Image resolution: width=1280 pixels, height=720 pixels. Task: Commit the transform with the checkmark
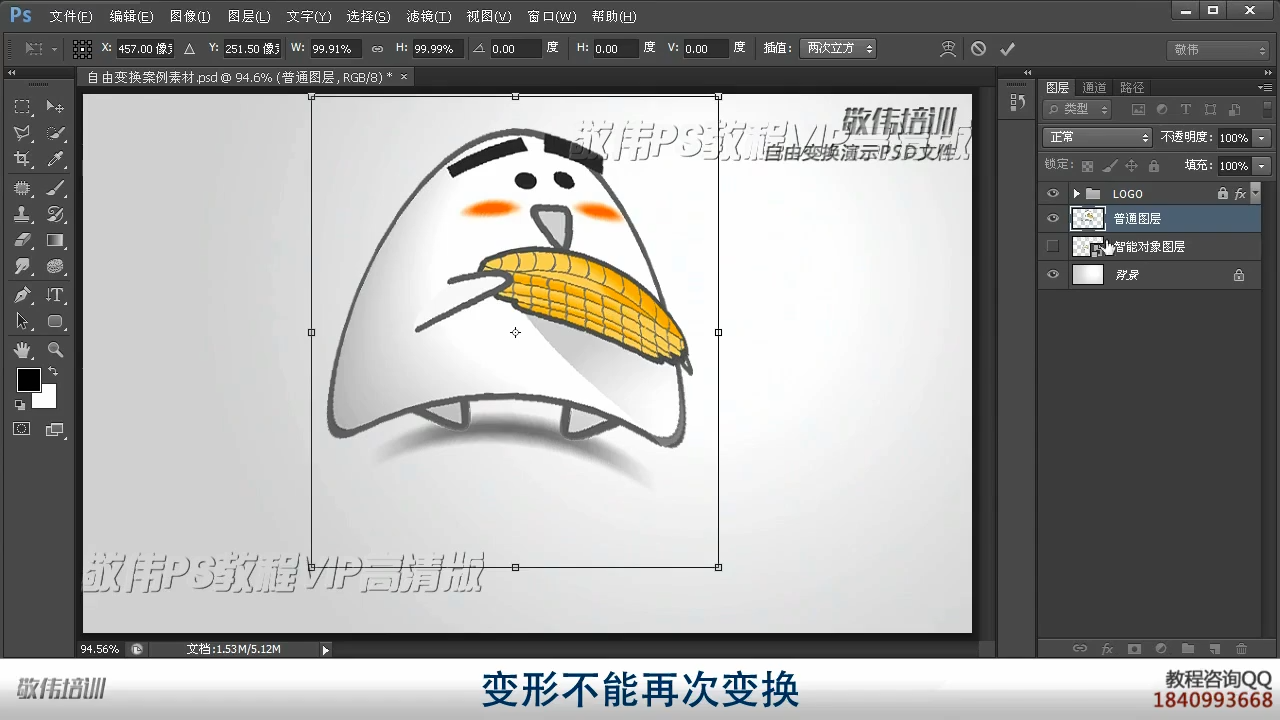point(1007,48)
